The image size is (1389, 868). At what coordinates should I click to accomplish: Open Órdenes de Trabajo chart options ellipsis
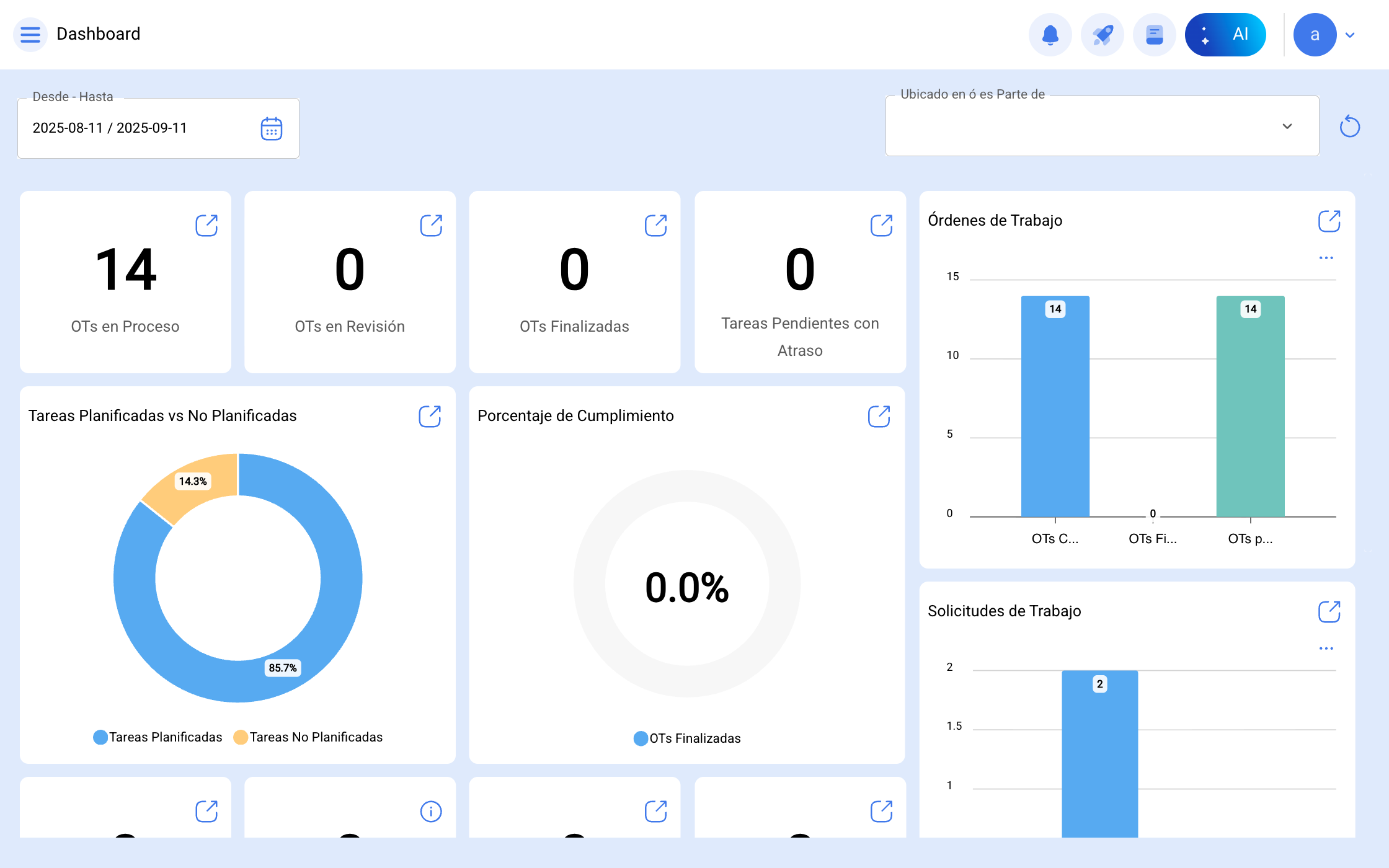pyautogui.click(x=1326, y=258)
